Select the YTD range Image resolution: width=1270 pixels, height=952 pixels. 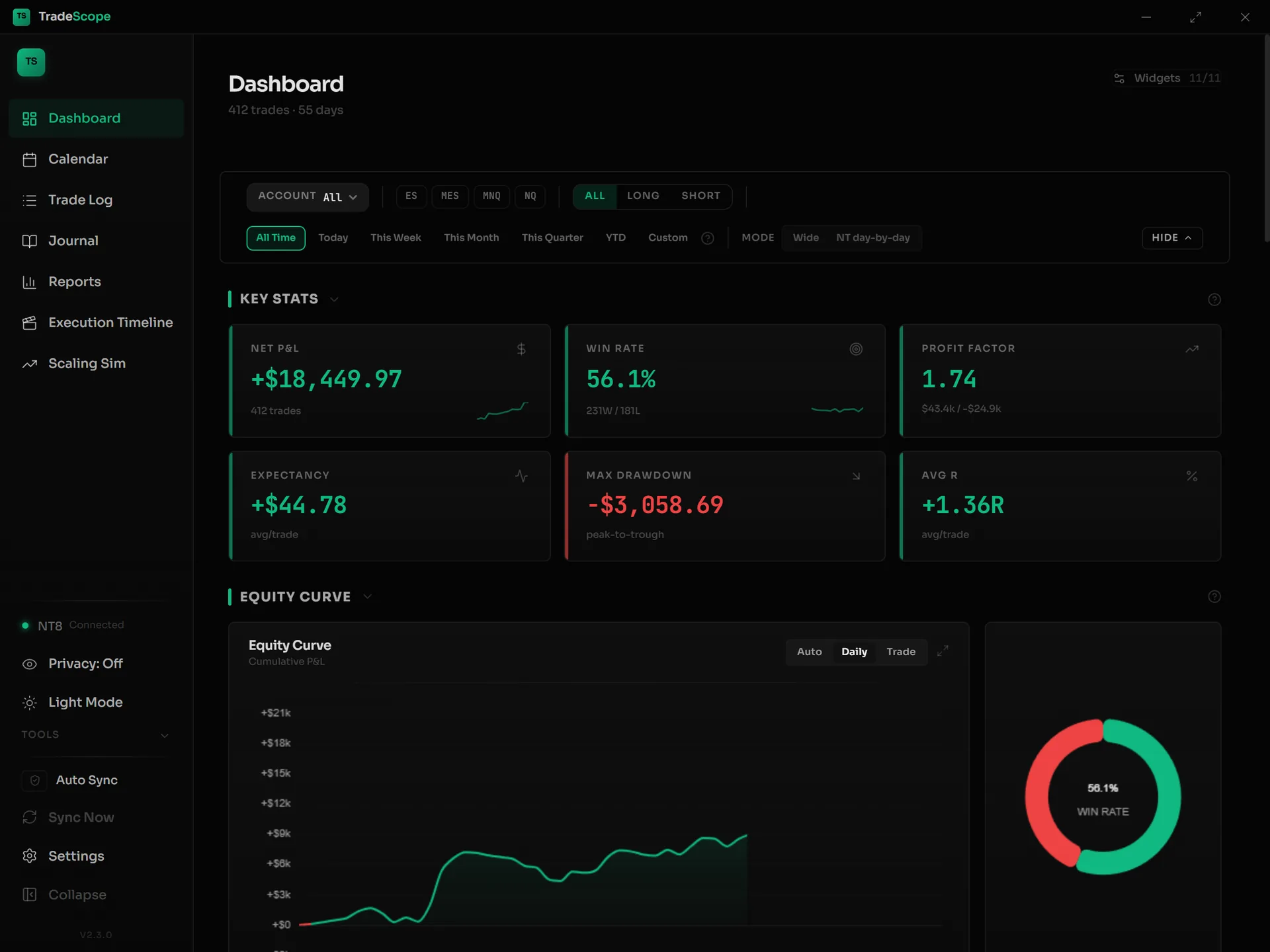(x=616, y=238)
